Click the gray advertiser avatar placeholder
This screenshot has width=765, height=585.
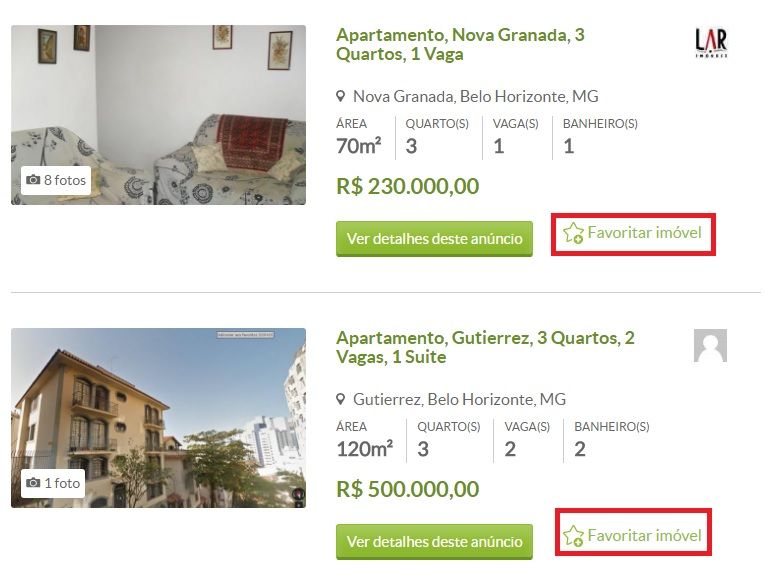coord(710,345)
